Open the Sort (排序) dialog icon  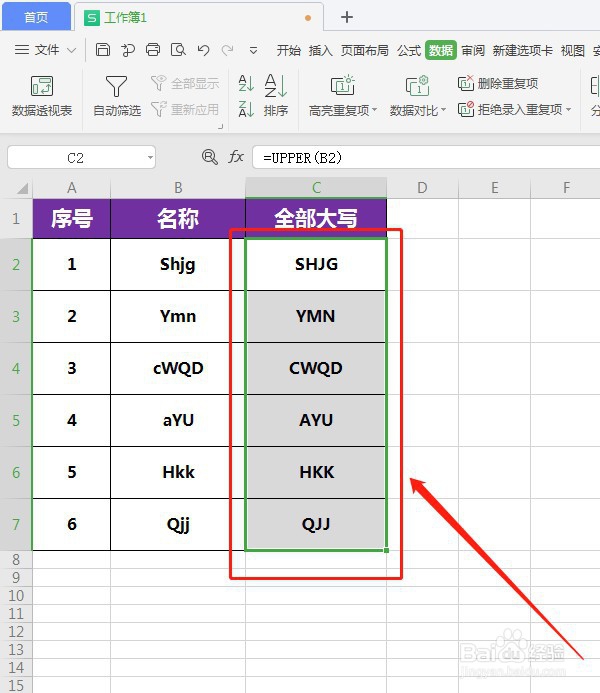276,96
